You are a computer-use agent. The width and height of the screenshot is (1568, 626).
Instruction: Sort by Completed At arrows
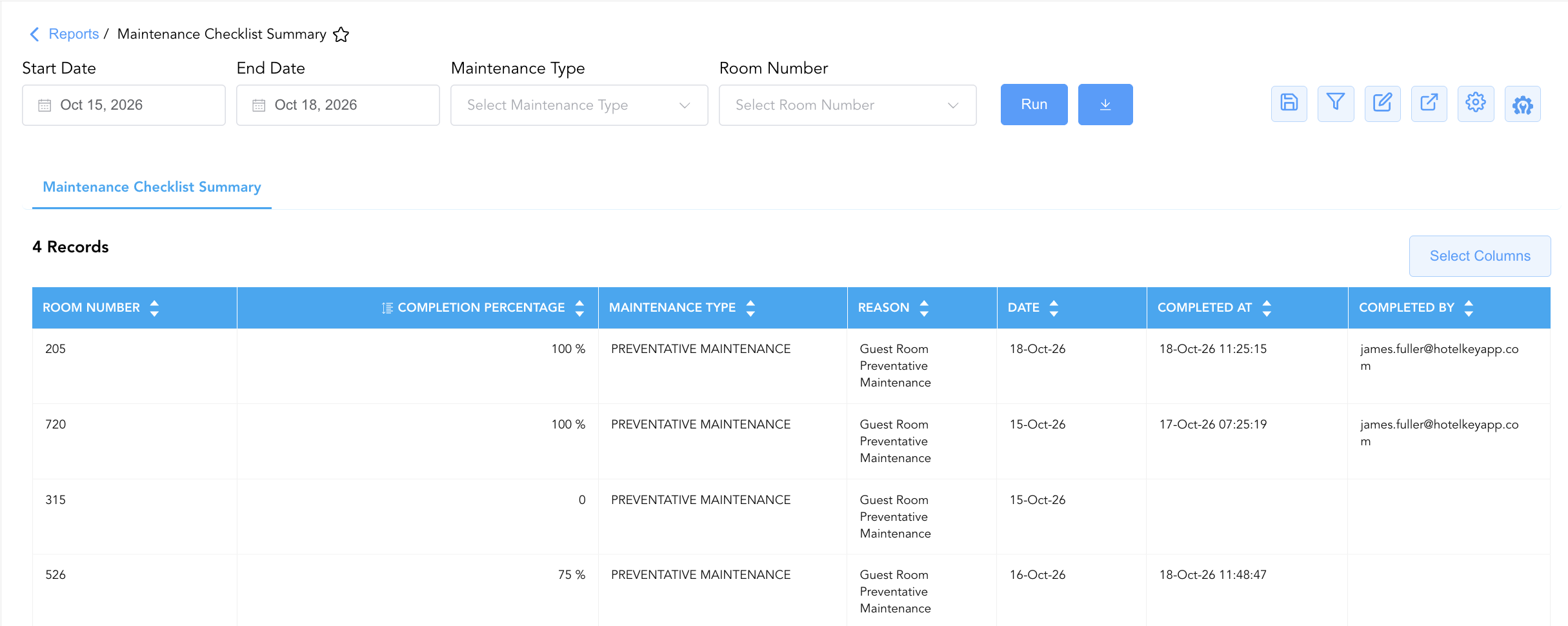pyautogui.click(x=1267, y=308)
